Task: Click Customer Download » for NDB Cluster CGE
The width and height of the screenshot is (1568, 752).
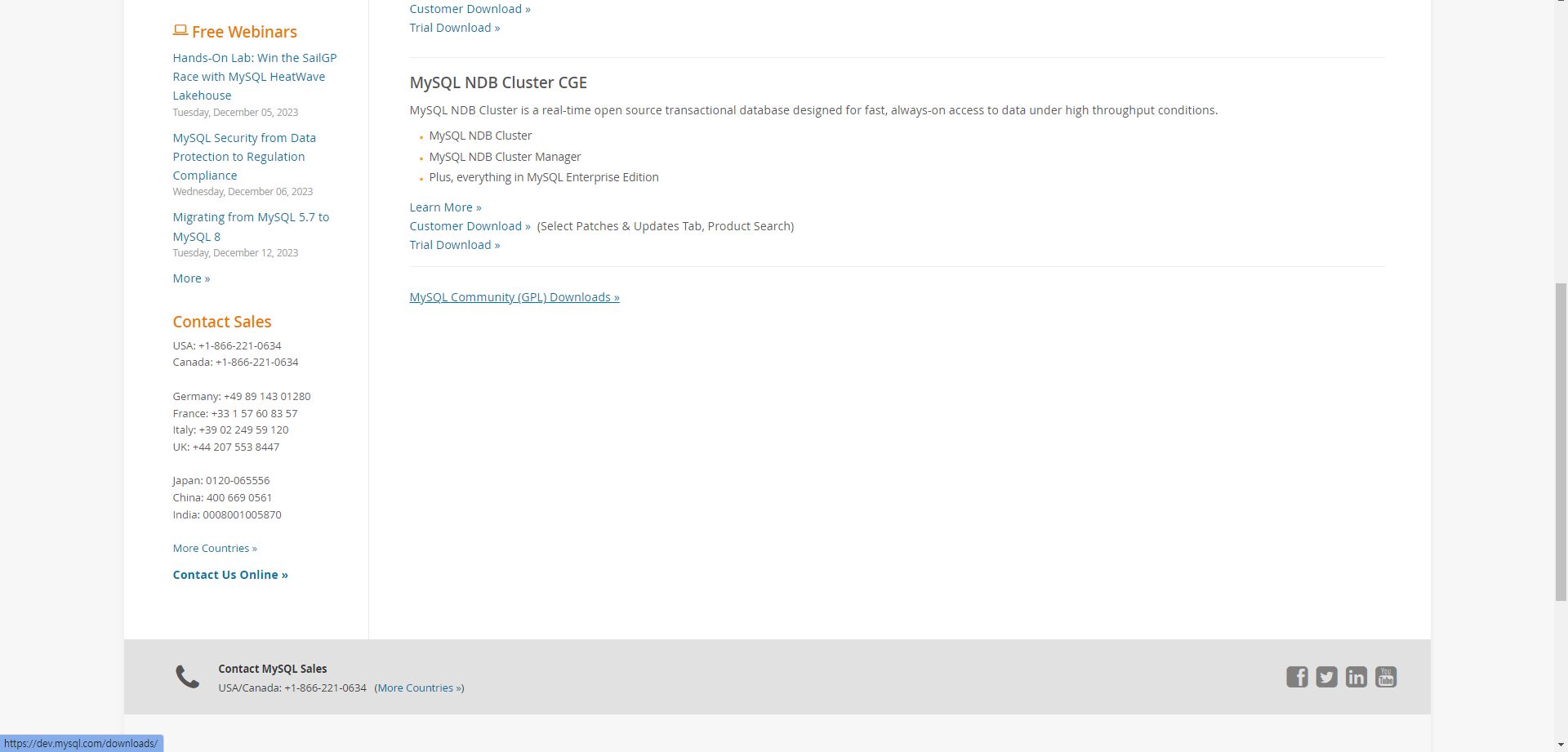Action: 470,226
